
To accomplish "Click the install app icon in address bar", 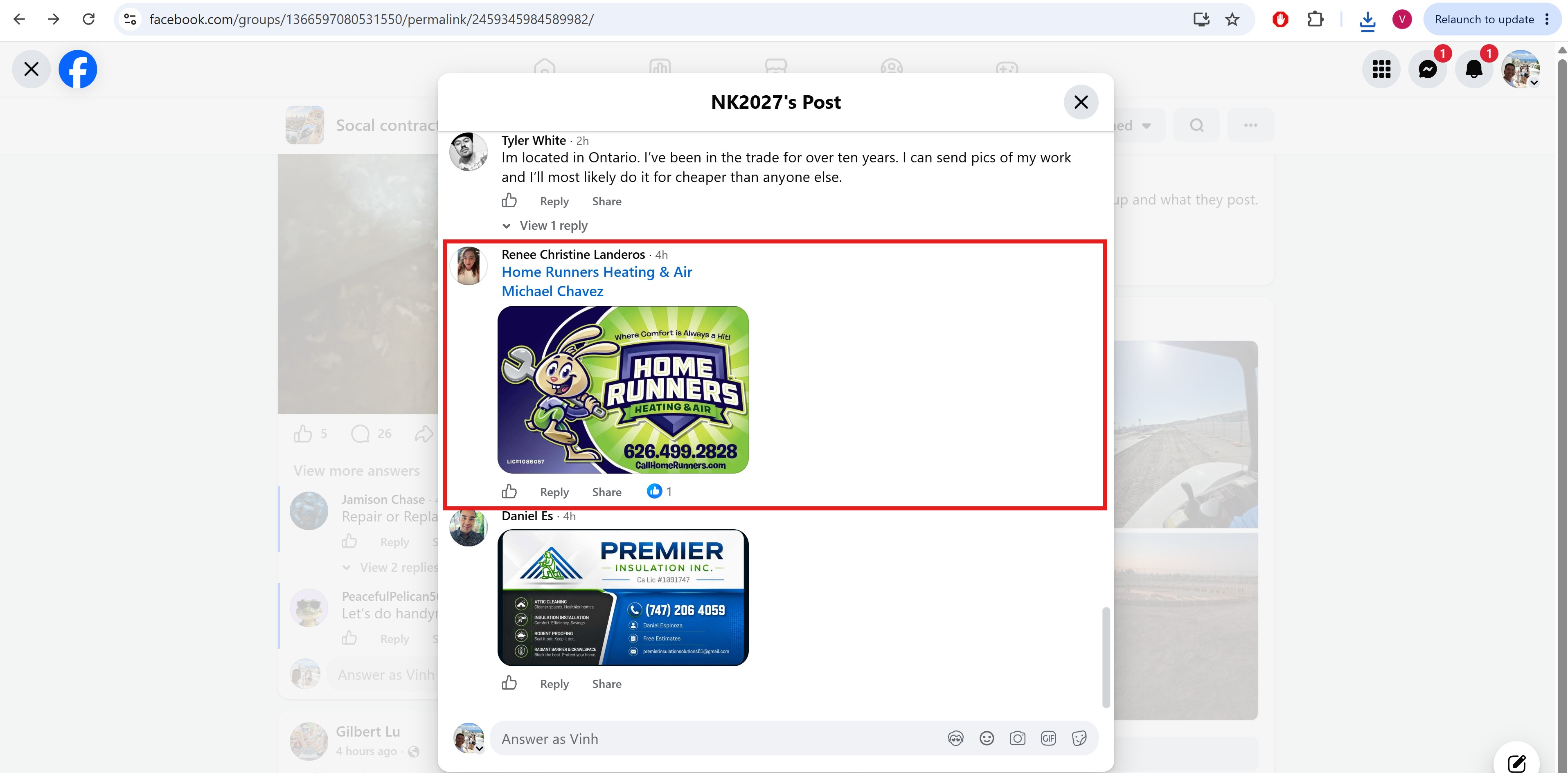I will coord(1201,20).
